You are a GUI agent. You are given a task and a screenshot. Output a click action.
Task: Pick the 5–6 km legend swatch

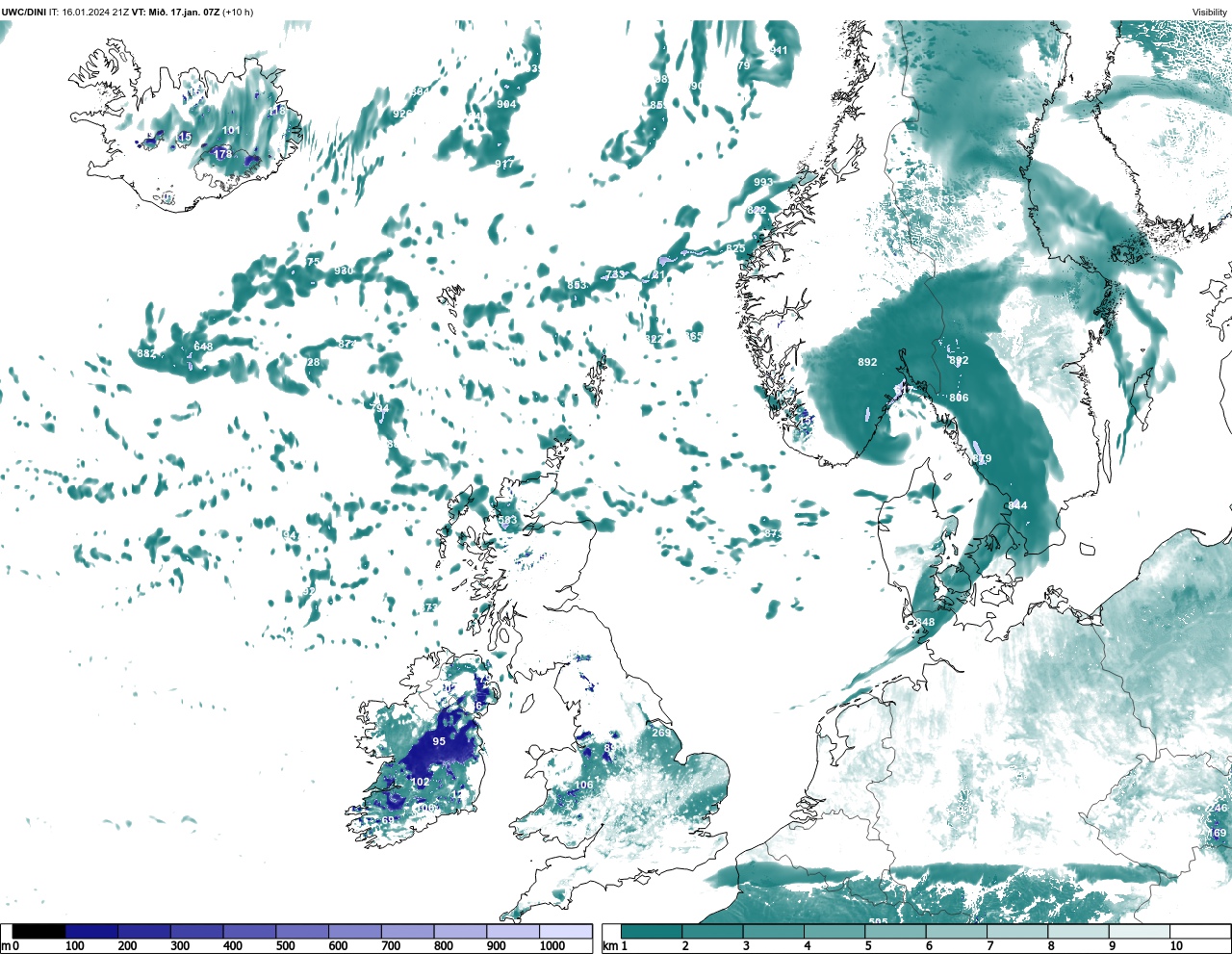[x=895, y=932]
